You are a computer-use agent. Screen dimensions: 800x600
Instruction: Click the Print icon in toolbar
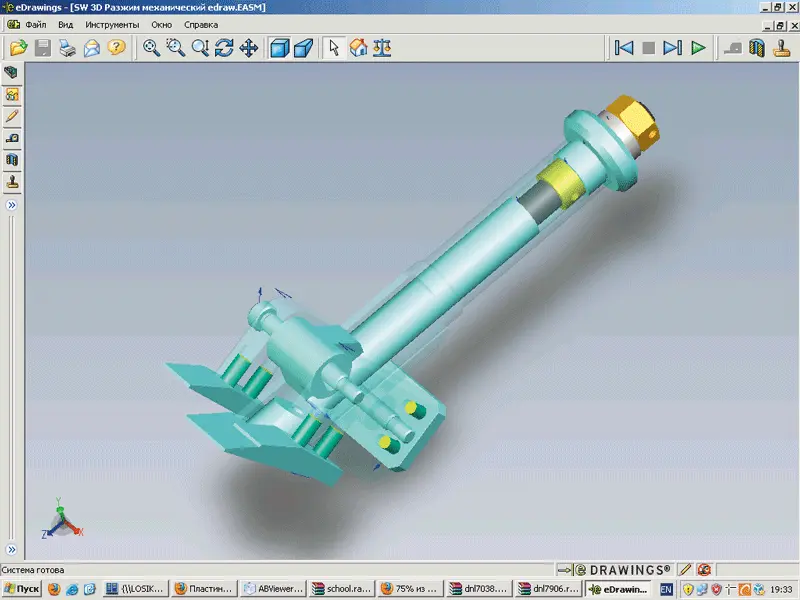[67, 47]
